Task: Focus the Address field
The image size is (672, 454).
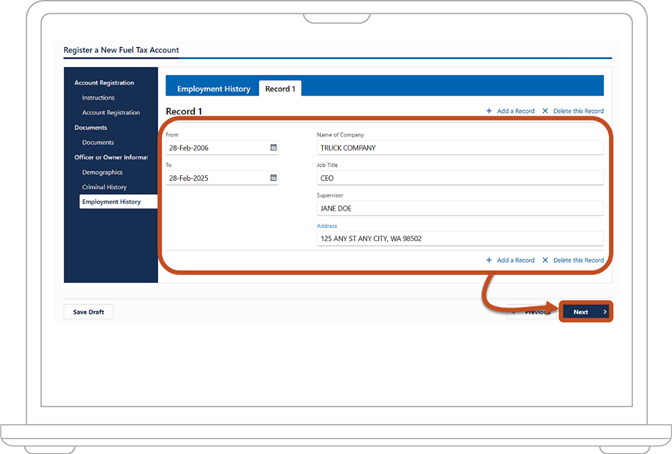Action: [460, 238]
